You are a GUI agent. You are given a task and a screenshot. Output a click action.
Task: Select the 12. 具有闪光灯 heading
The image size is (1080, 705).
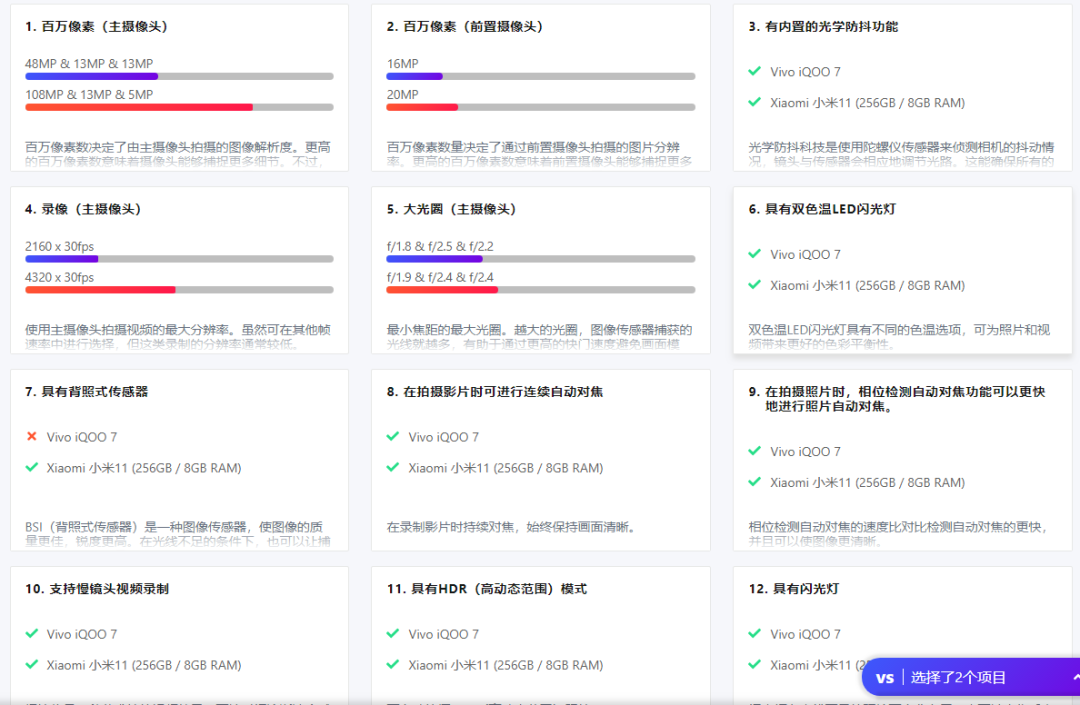point(793,589)
